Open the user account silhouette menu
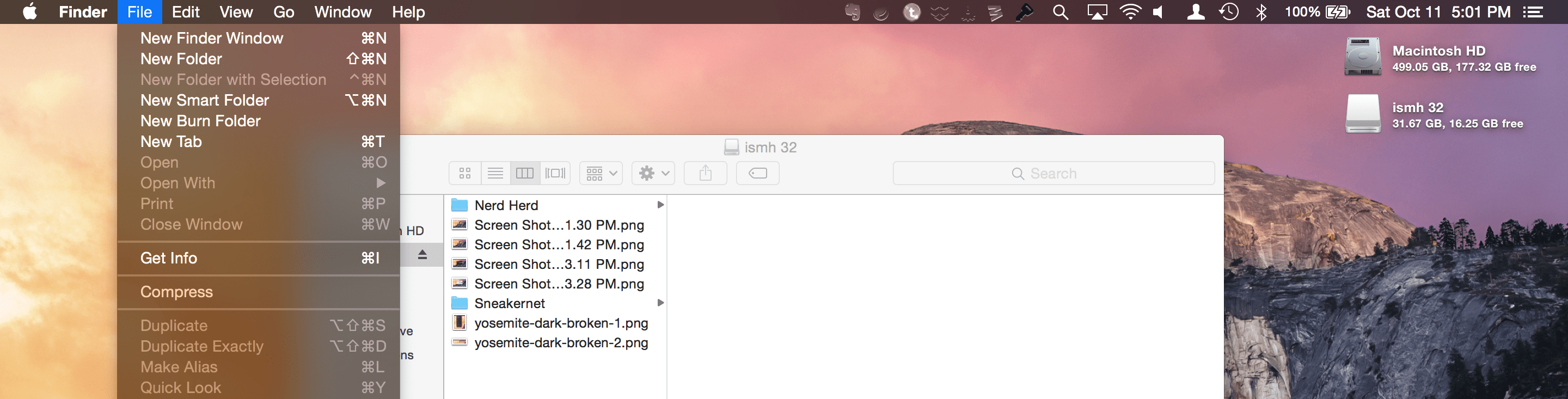This screenshot has width=1568, height=399. click(1196, 12)
